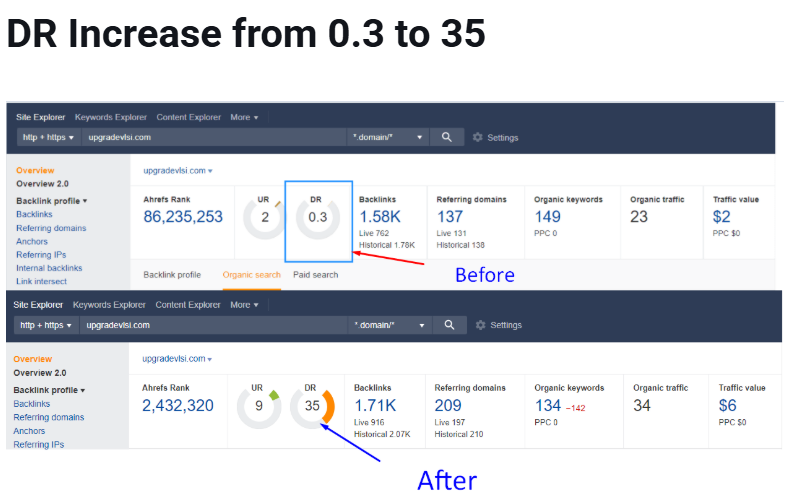
Task: Click the Backlinks value 1.71K
Action: click(x=375, y=406)
